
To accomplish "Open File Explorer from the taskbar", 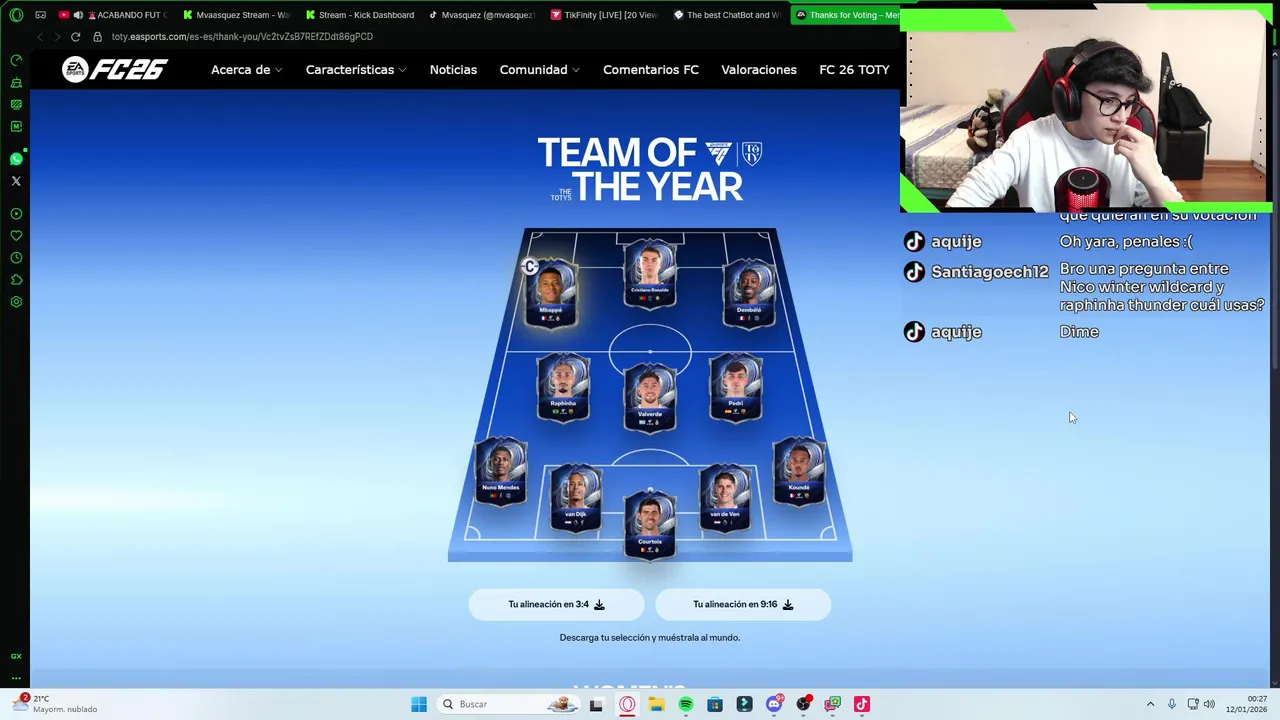I will (656, 704).
